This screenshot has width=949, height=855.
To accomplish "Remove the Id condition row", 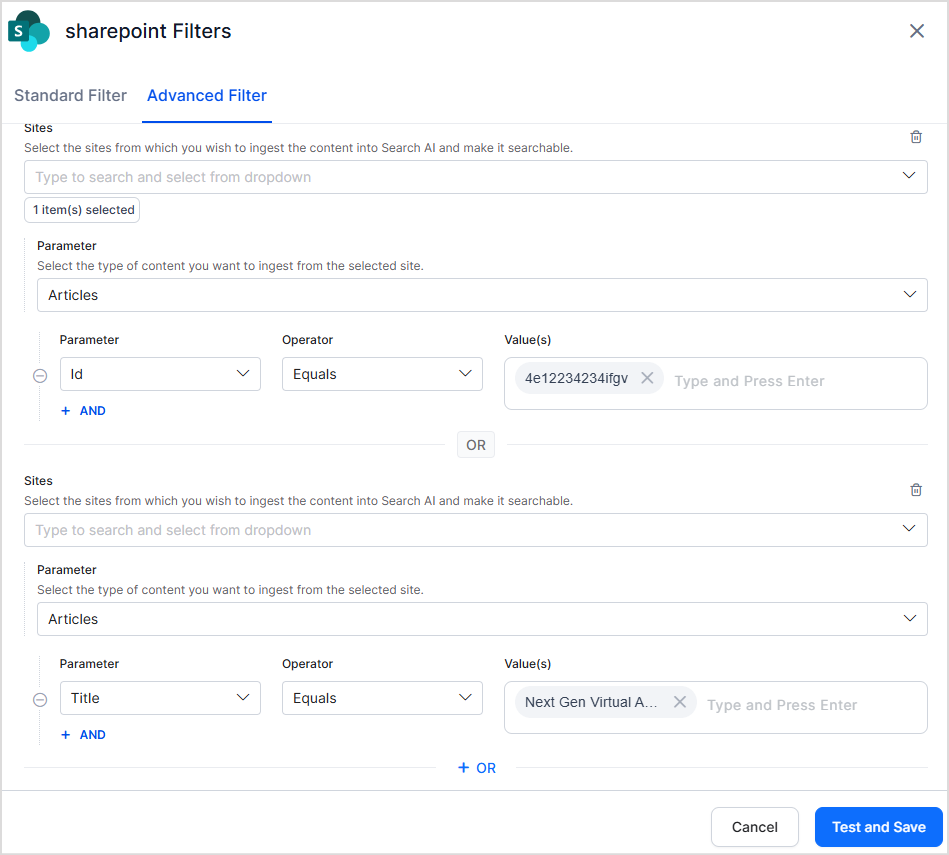I will [x=40, y=376].
